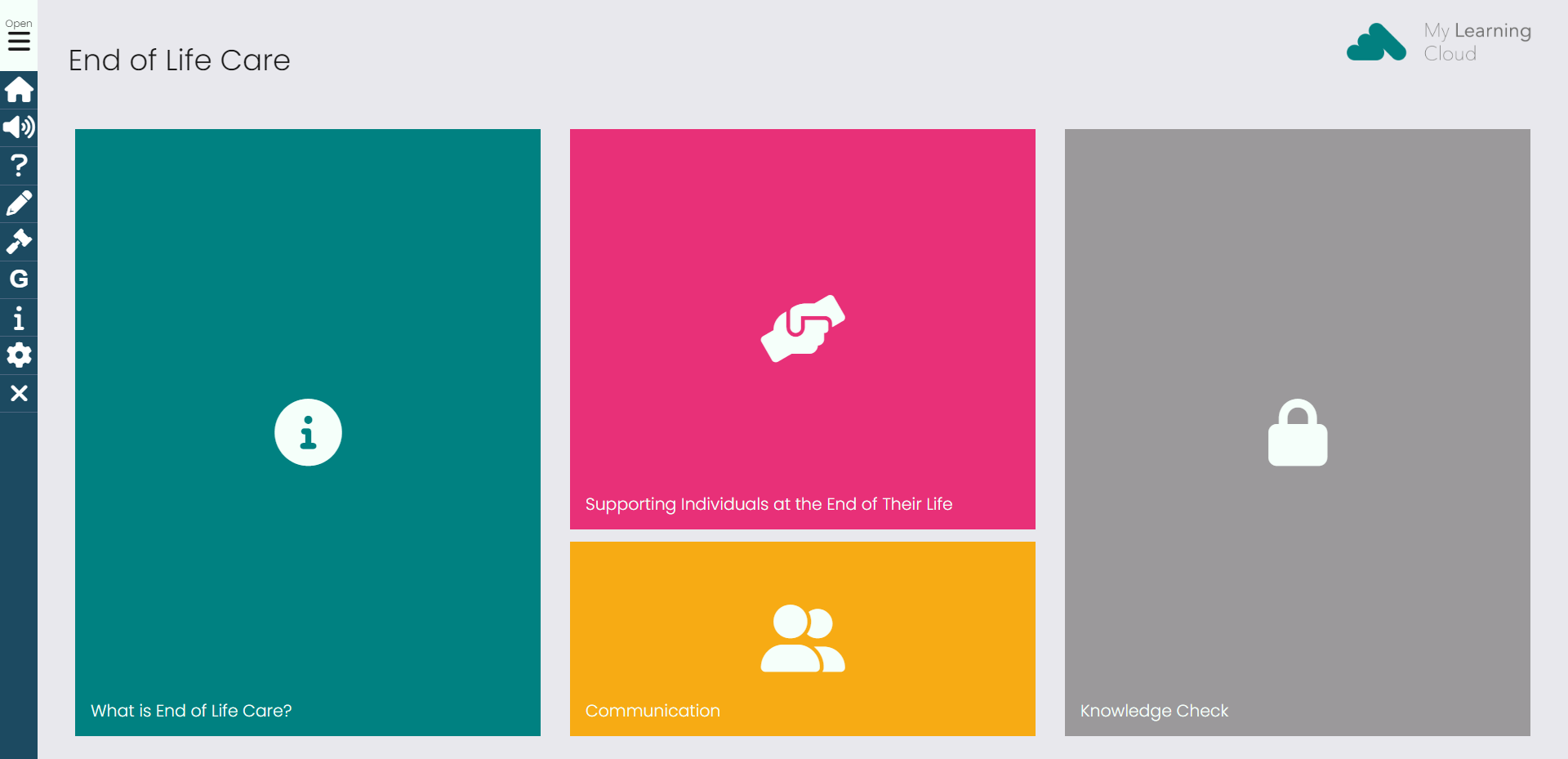
Task: Open the Communication tile
Action: (803, 639)
